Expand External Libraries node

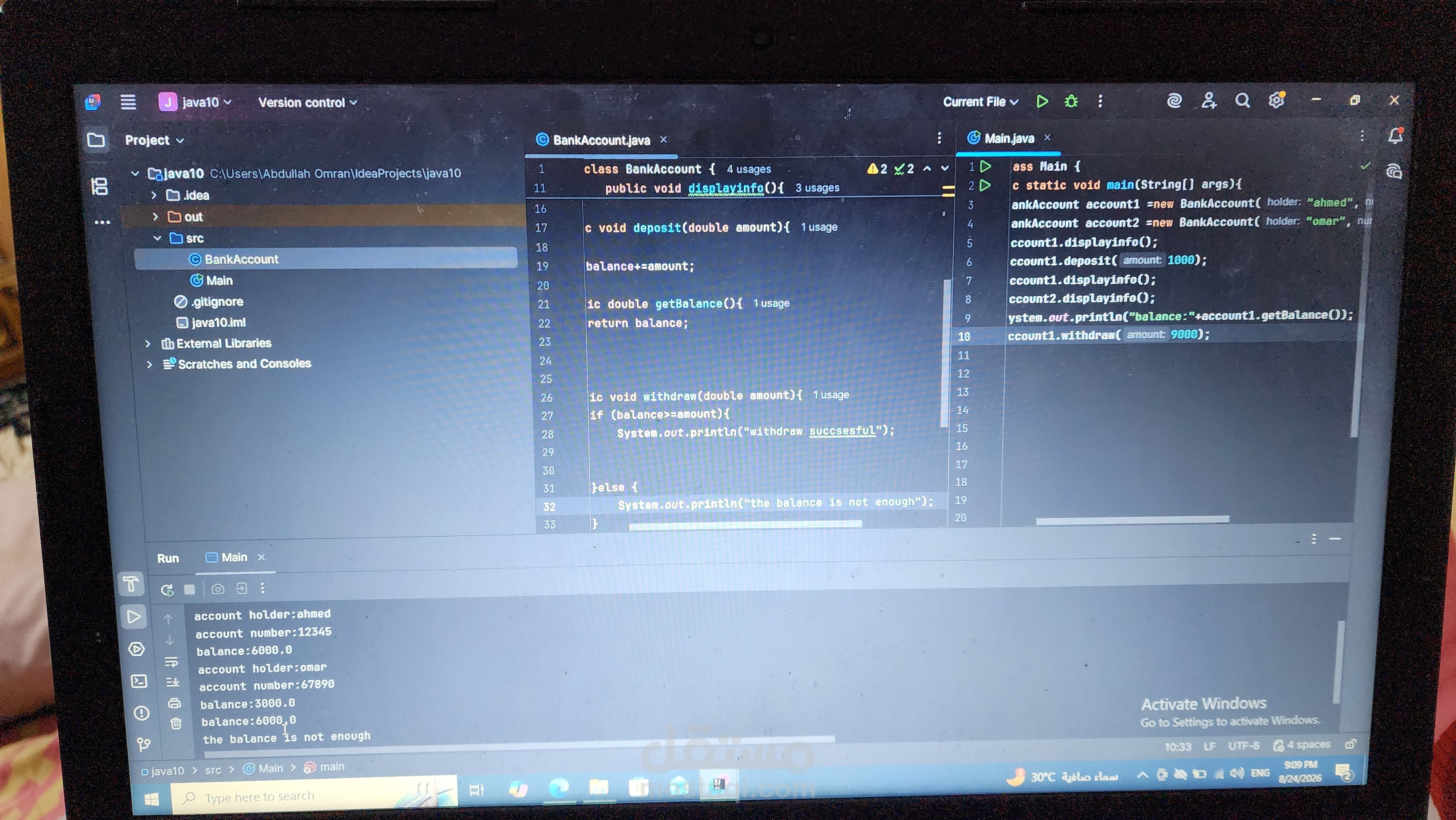pyautogui.click(x=147, y=343)
